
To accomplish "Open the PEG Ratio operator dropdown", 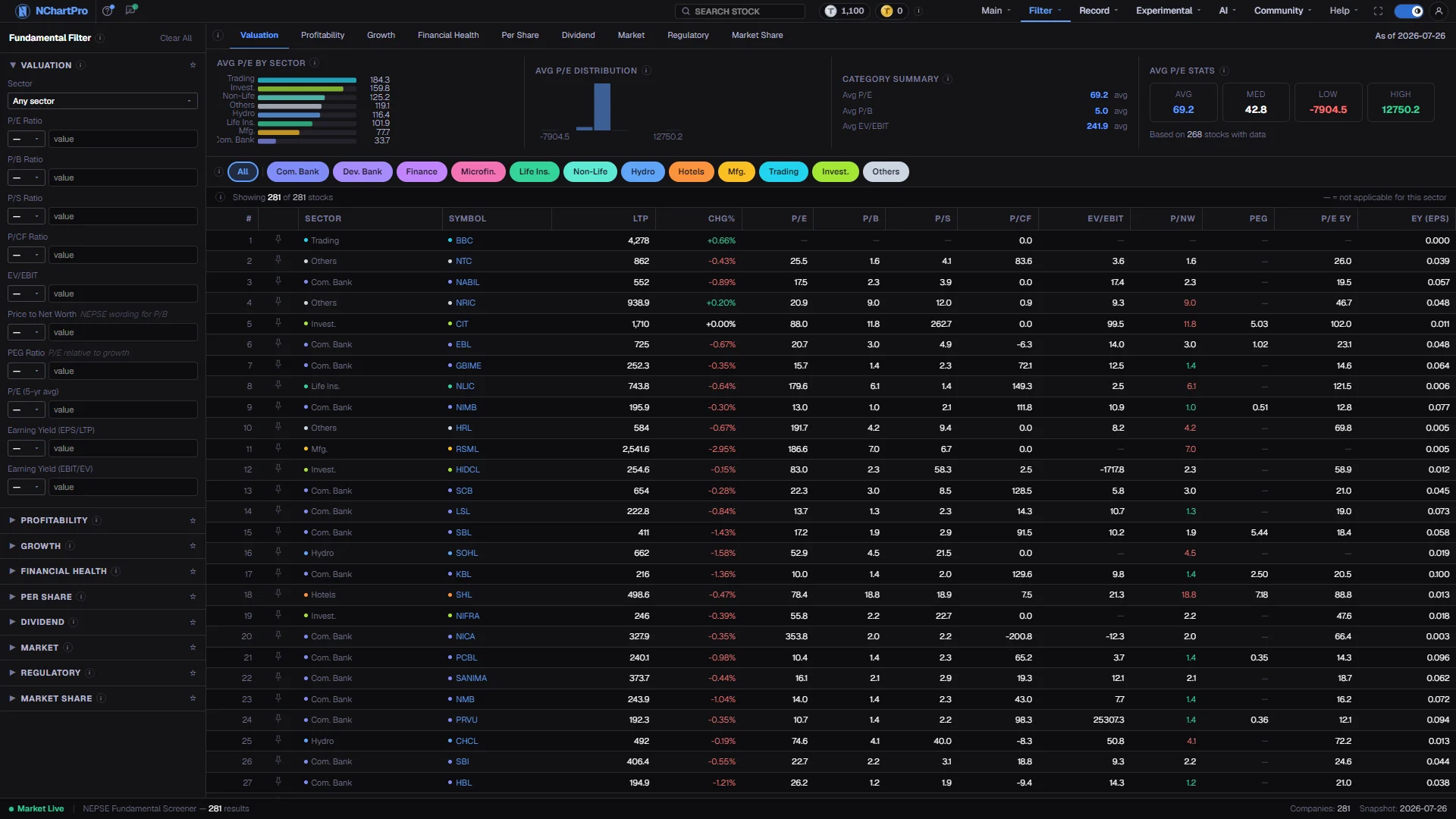I will (x=27, y=371).
